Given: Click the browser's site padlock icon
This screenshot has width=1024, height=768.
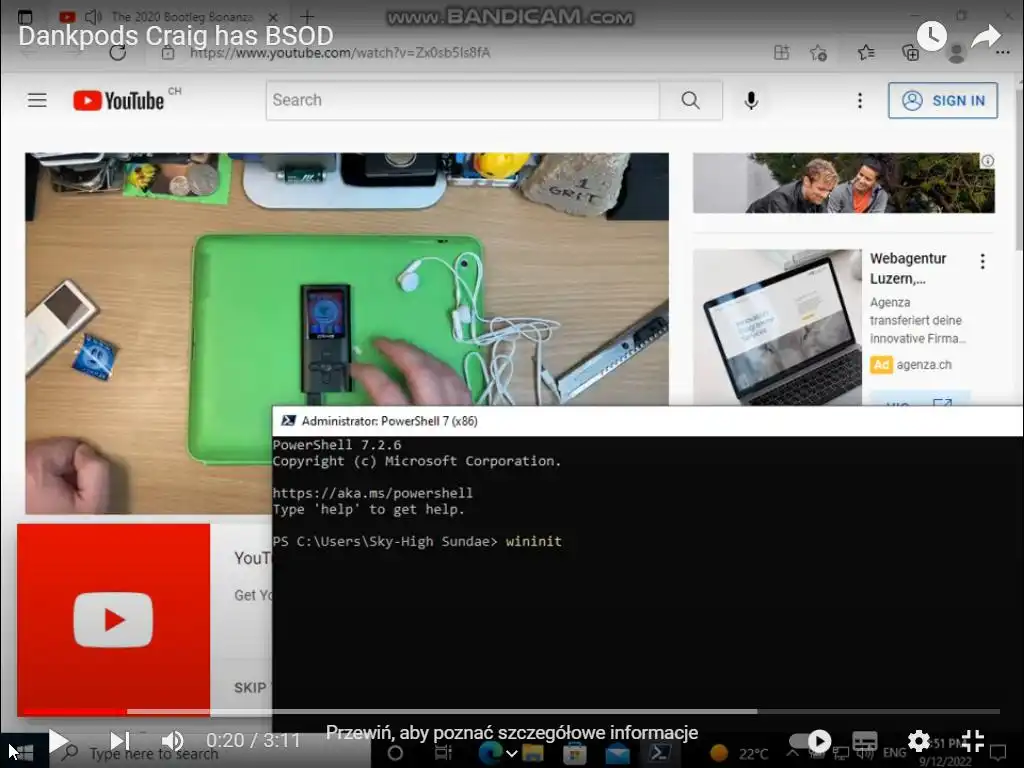Looking at the screenshot, I should click(x=168, y=52).
